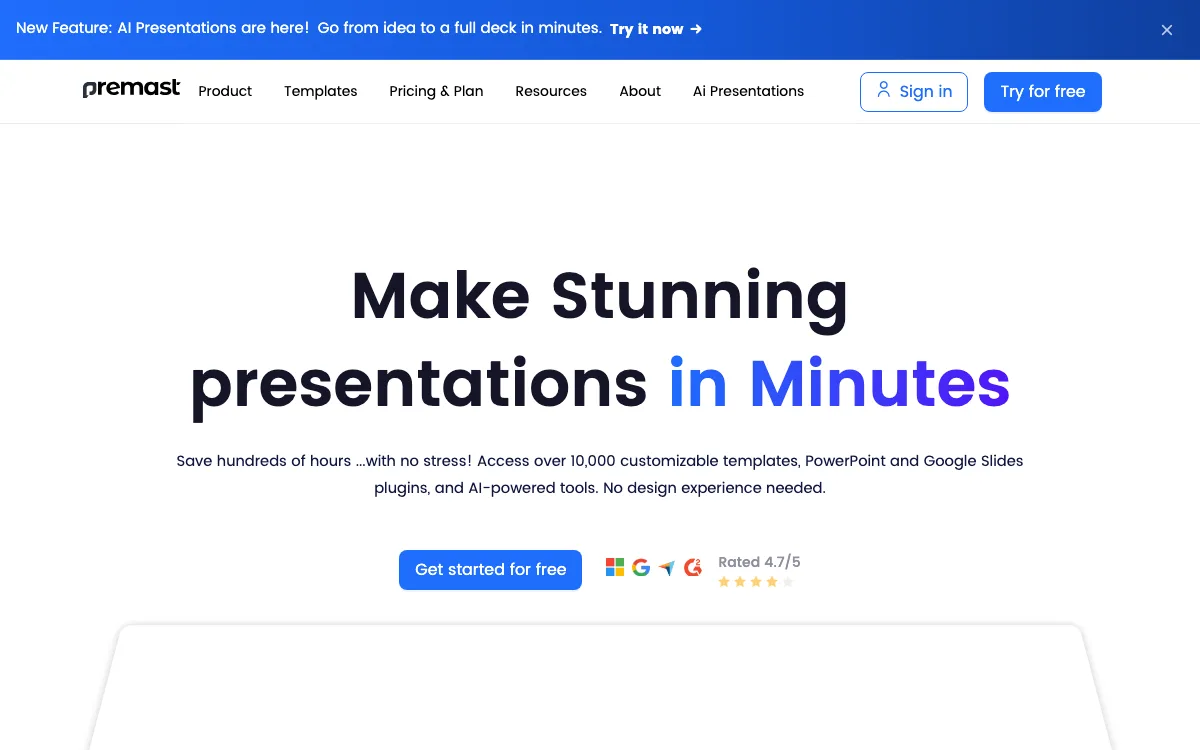Click the gradient 'in Minutes' text

840,384
